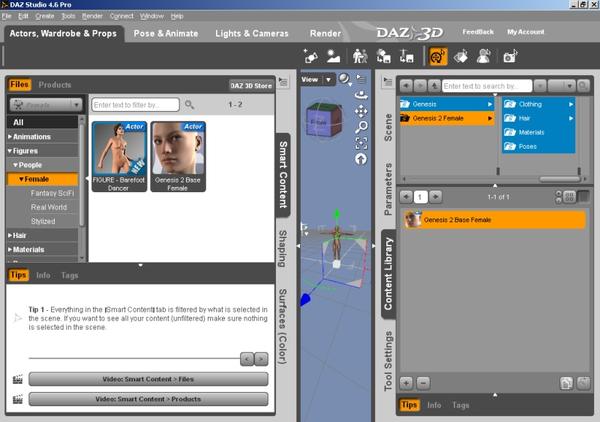Viewport: 600px width, 422px height.
Task: Click the camera render toolbar icon
Action: click(x=510, y=56)
